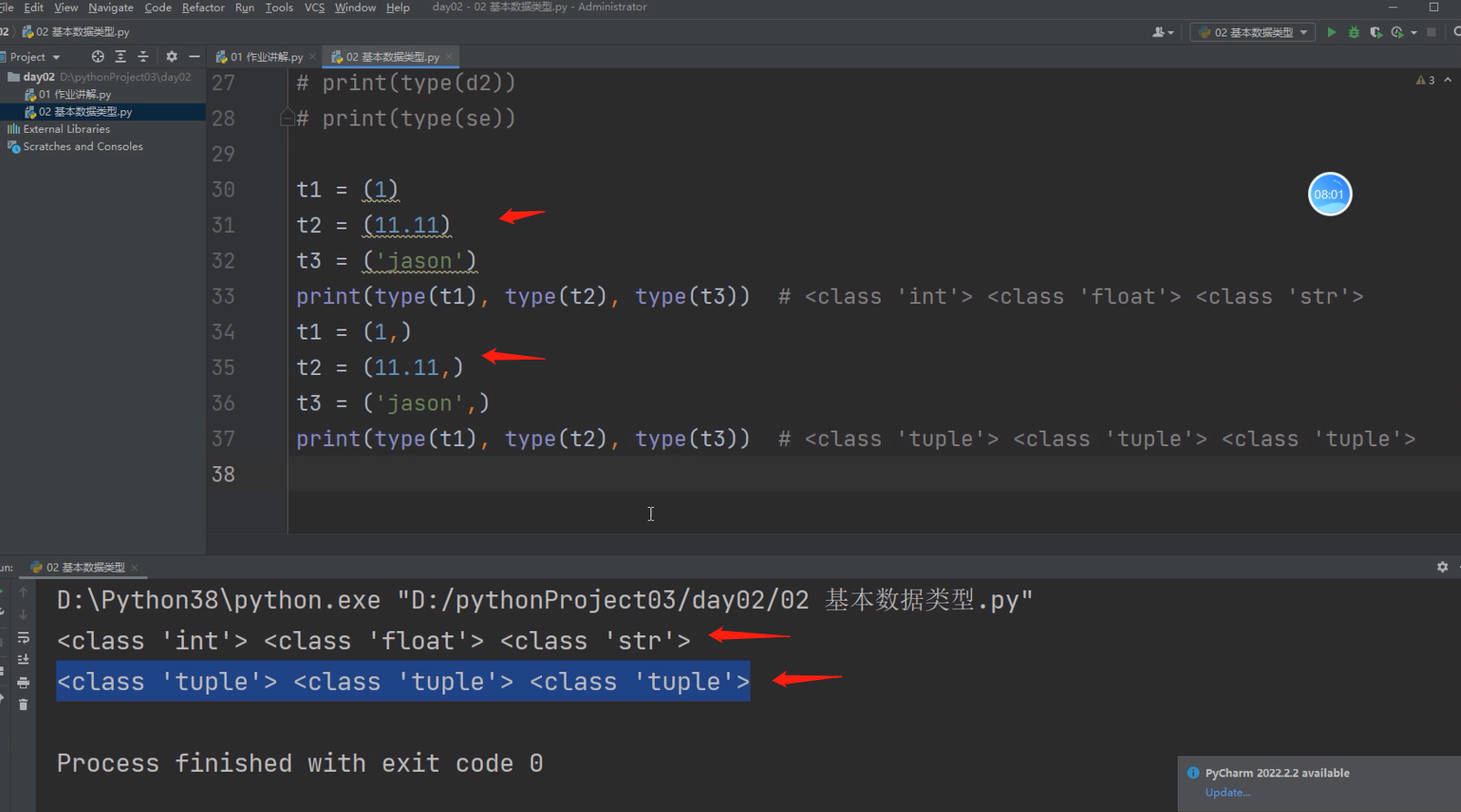Click the info icon in update notification
The height and width of the screenshot is (812, 1461).
[1193, 773]
